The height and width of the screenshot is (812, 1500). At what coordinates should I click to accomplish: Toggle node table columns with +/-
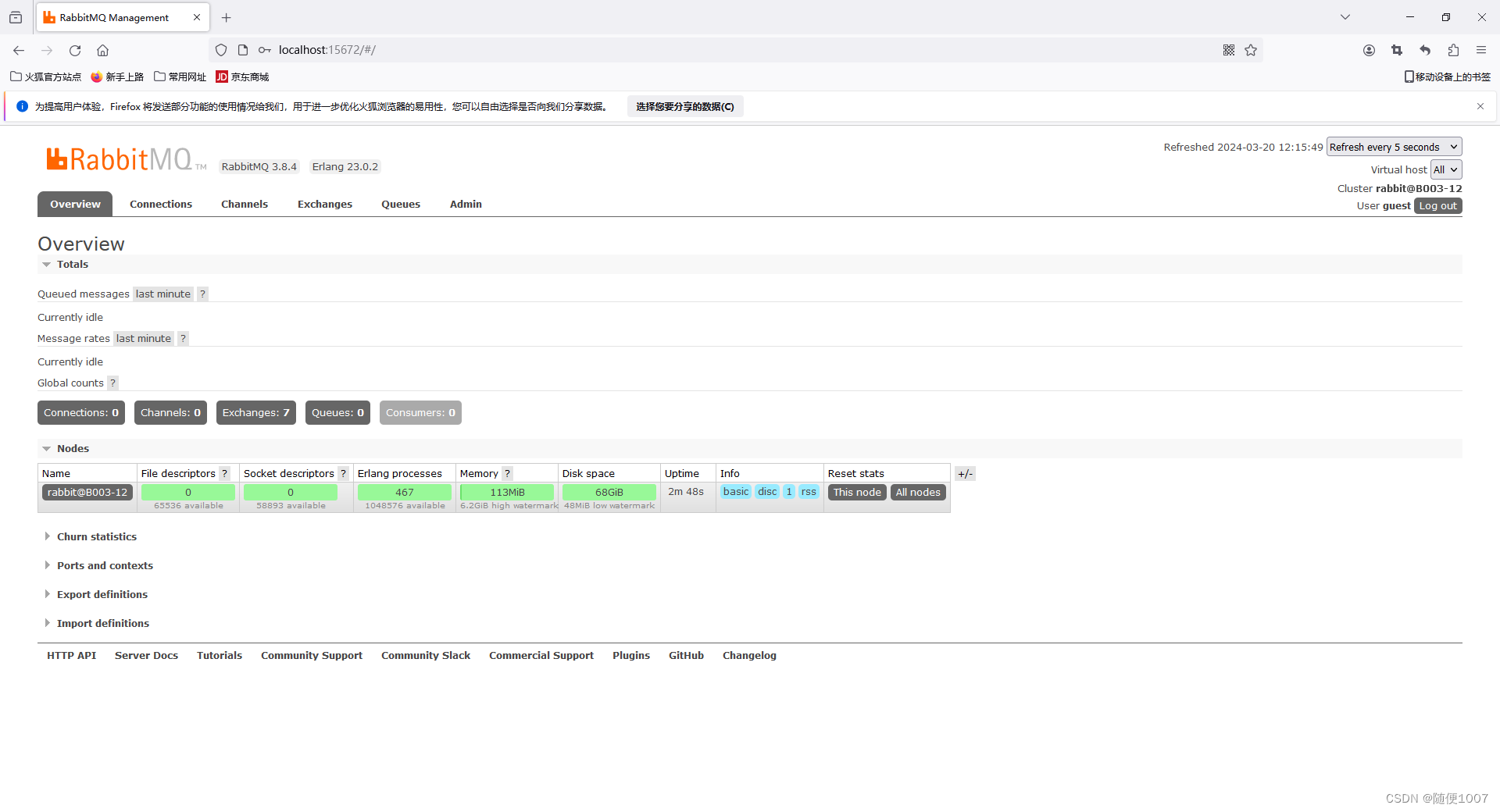pyautogui.click(x=965, y=474)
